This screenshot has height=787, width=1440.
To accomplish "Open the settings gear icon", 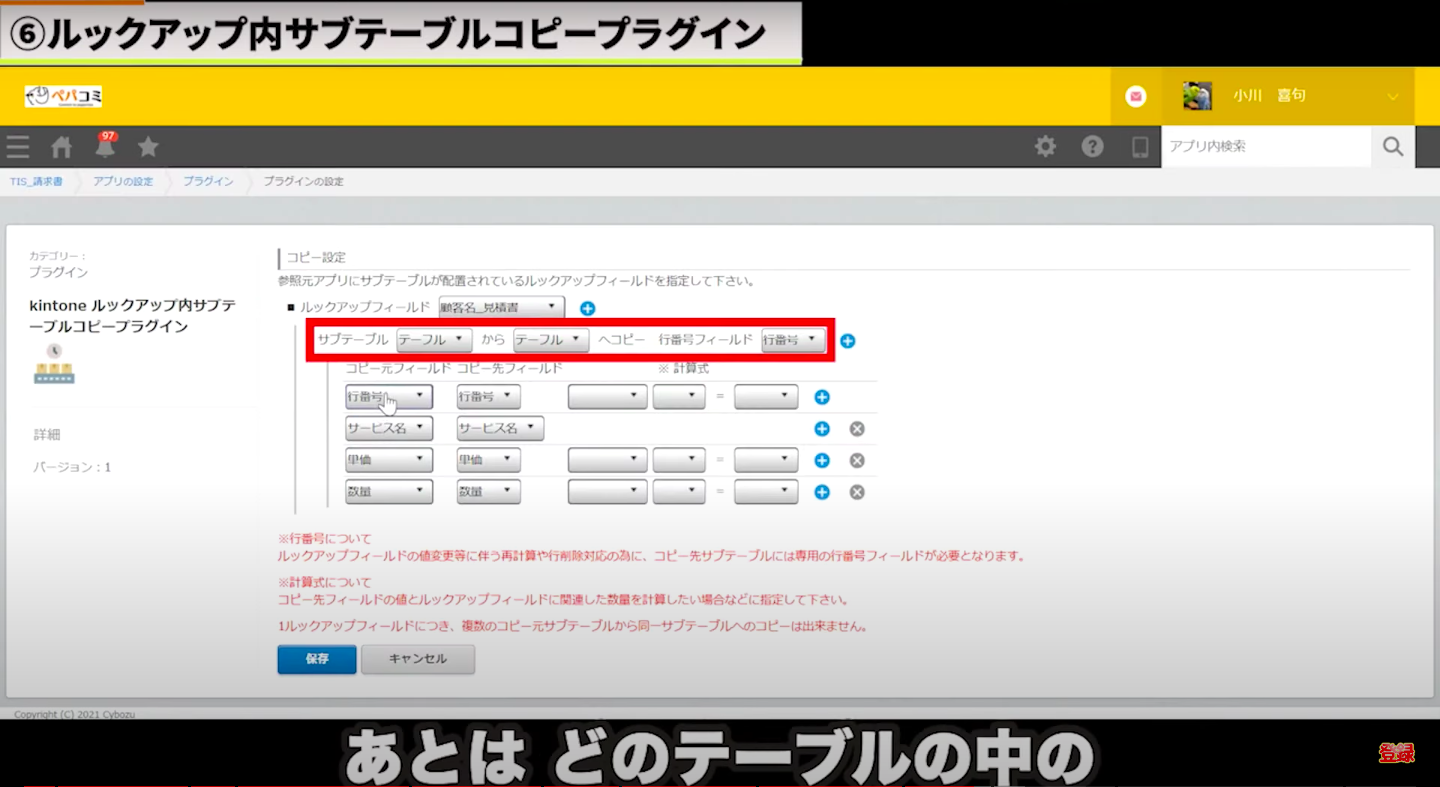I will (x=1045, y=147).
